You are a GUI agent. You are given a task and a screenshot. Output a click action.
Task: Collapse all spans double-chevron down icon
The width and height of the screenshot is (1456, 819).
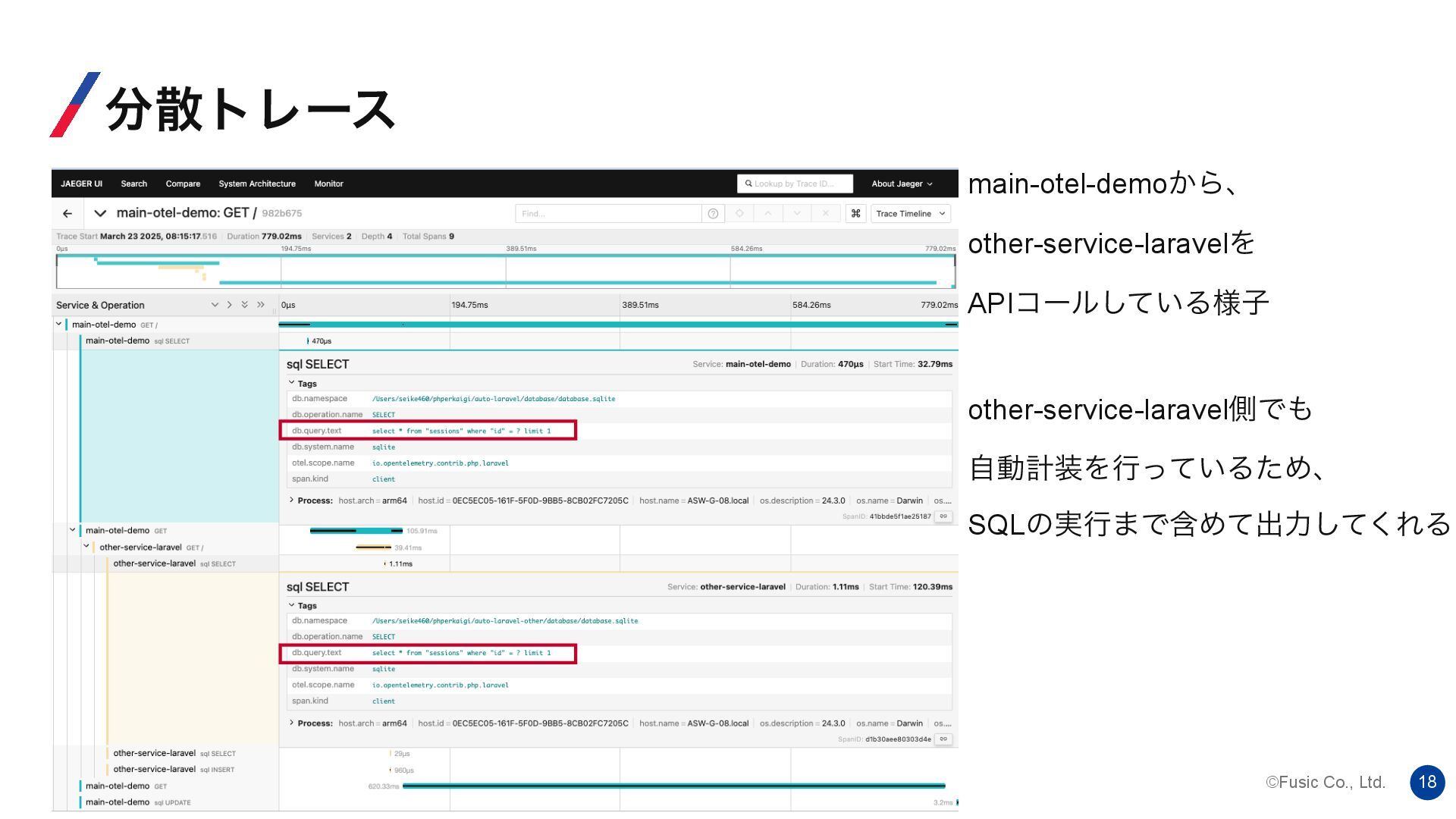coord(245,305)
